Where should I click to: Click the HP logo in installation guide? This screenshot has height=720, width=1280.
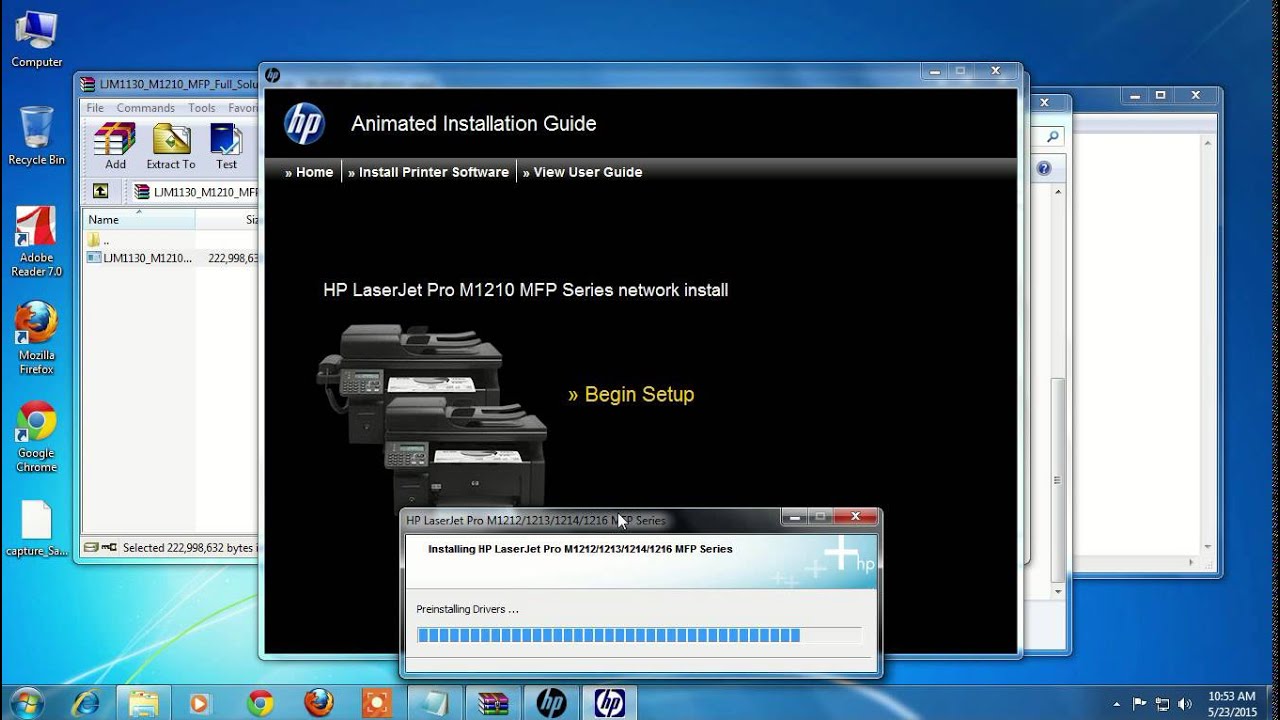(x=304, y=123)
